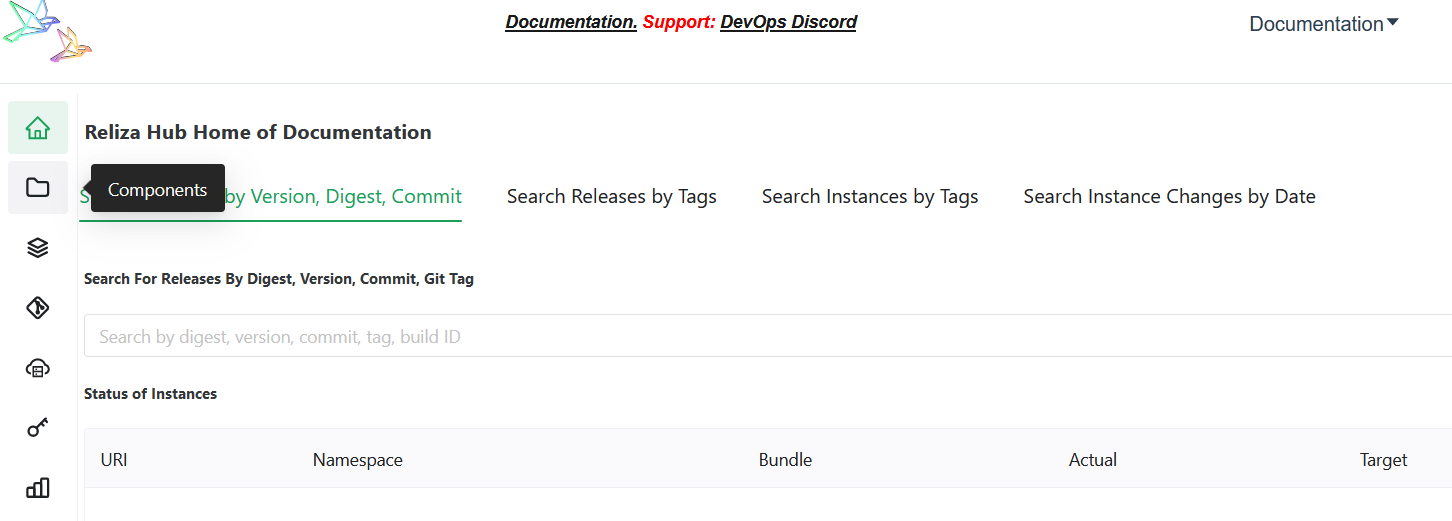1452x521 pixels.
Task: Click the Bundle column header
Action: pyautogui.click(x=785, y=460)
